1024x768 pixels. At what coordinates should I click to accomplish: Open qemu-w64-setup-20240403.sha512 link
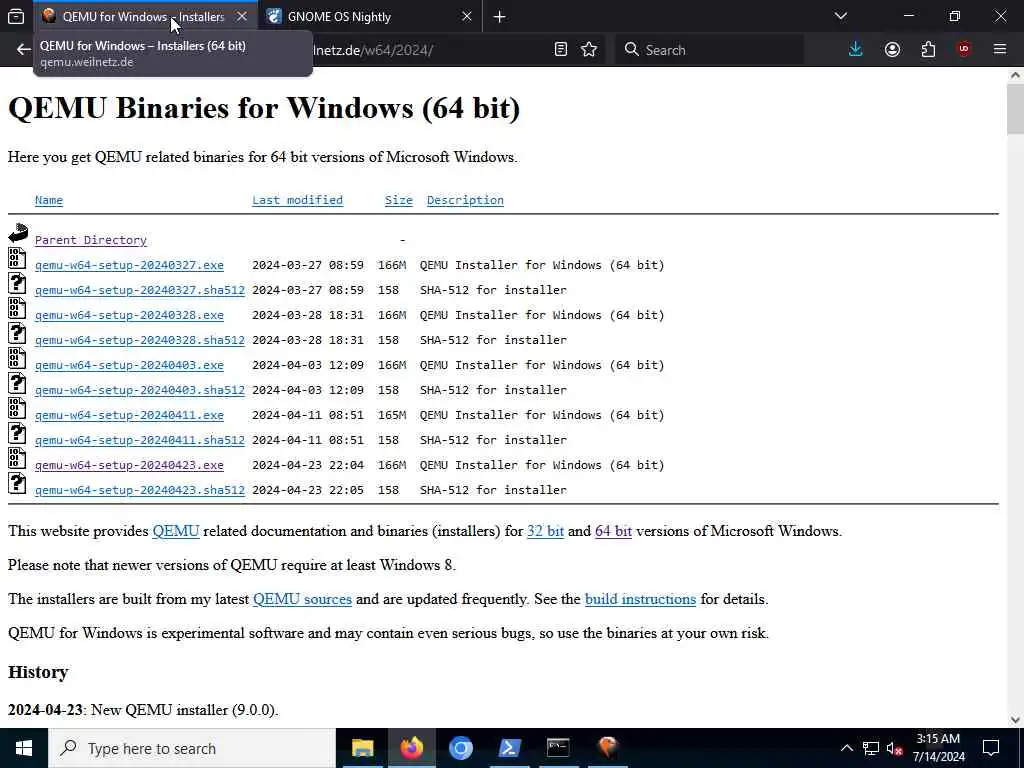(x=140, y=390)
